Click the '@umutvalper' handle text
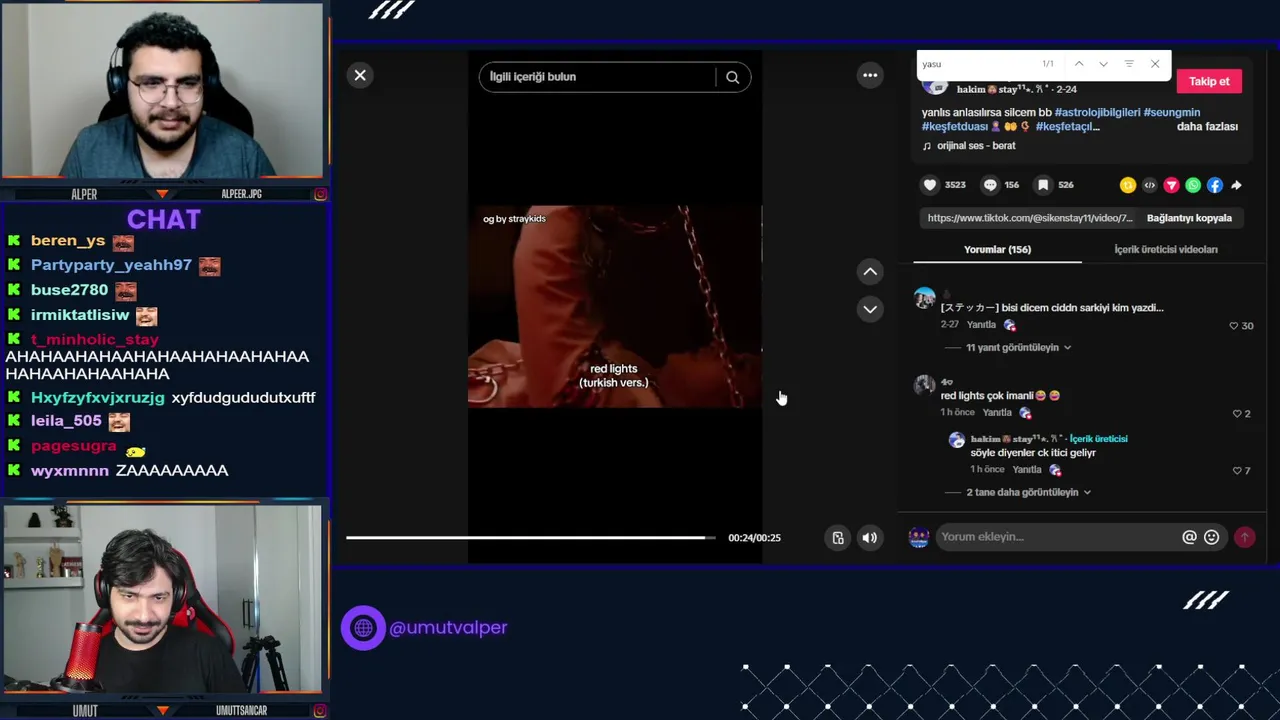The image size is (1280, 720). [448, 628]
